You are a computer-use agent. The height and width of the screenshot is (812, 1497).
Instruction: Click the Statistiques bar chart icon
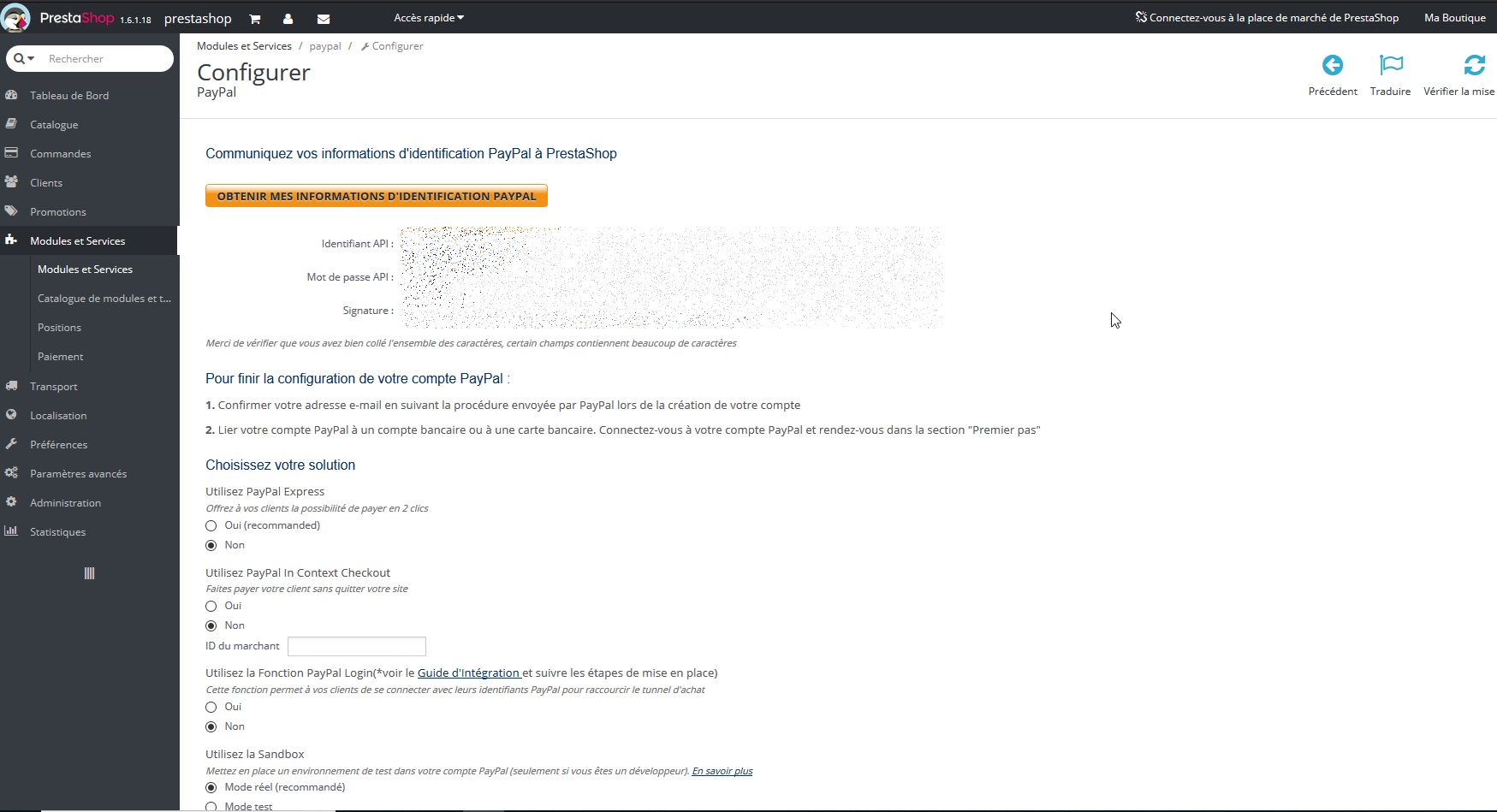11,531
